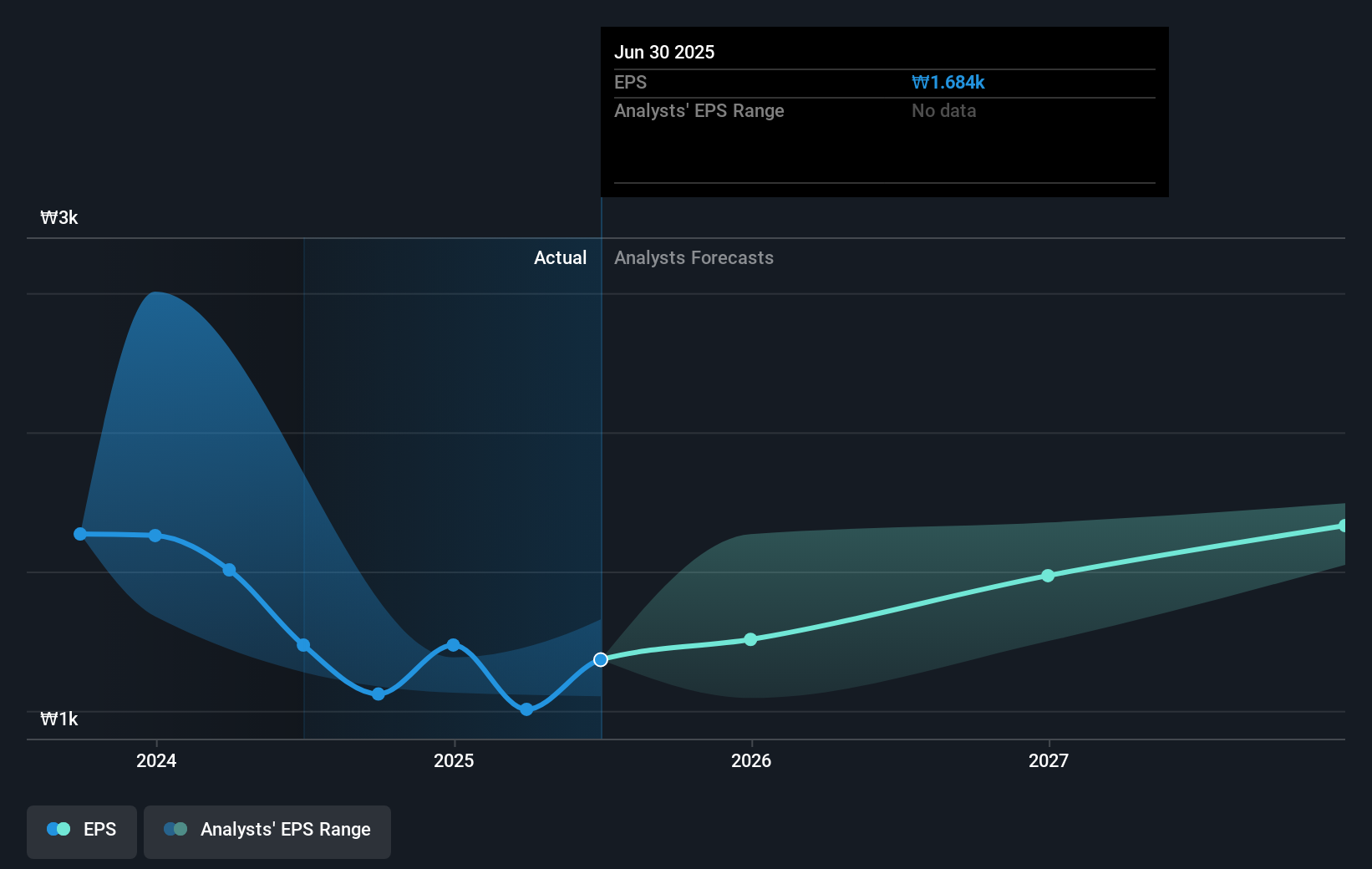1372x869 pixels.
Task: Switch to the Analysts Forecasts section label
Action: (693, 257)
